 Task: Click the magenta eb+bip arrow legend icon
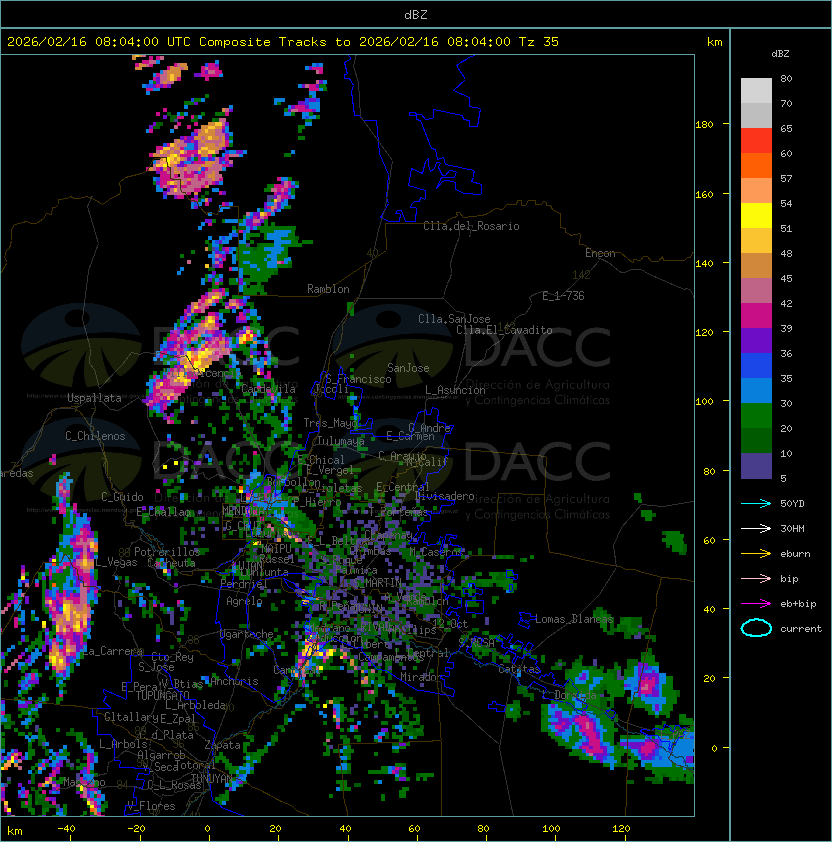pyautogui.click(x=756, y=604)
